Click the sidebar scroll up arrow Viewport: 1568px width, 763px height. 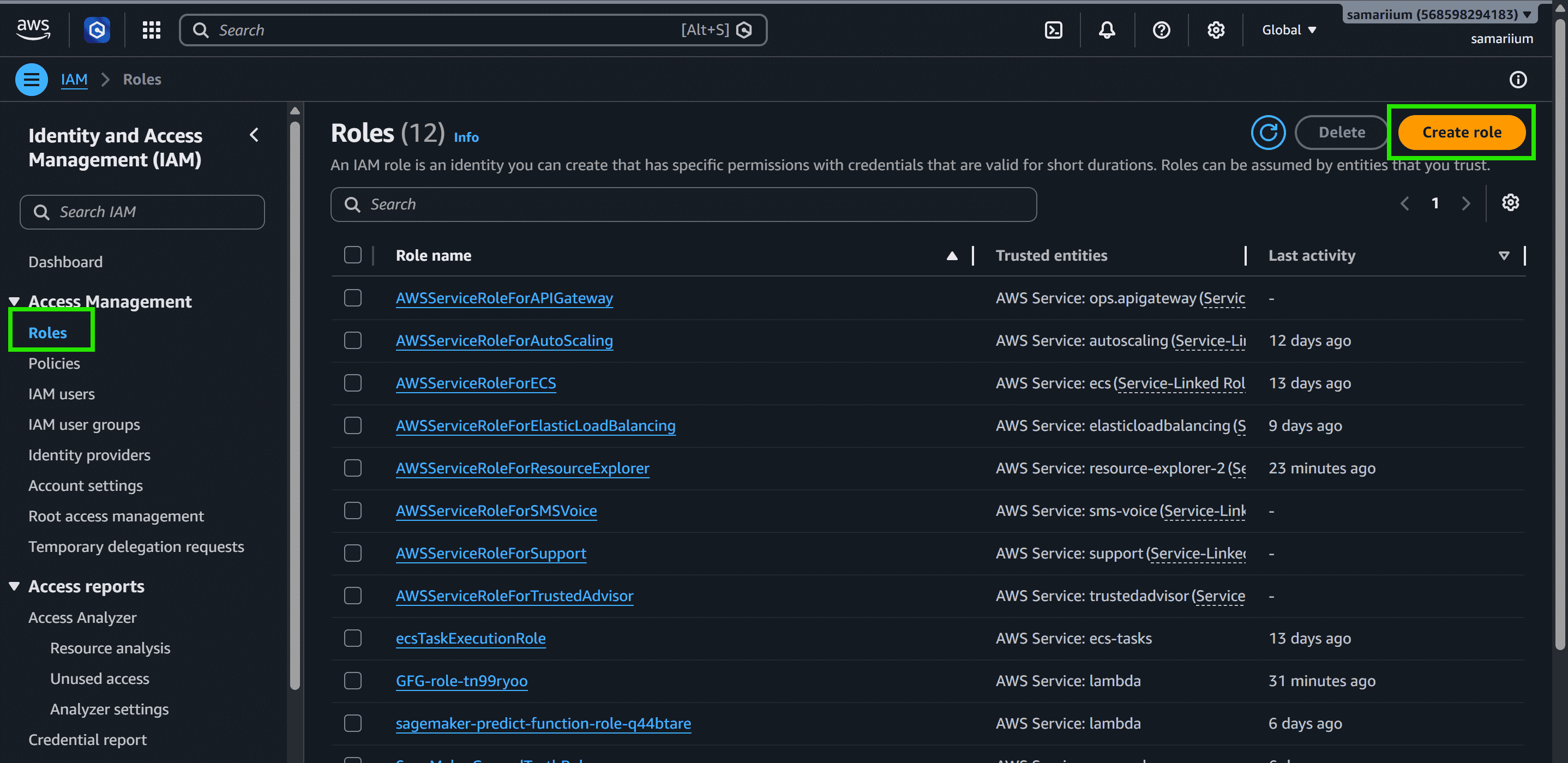[x=295, y=111]
